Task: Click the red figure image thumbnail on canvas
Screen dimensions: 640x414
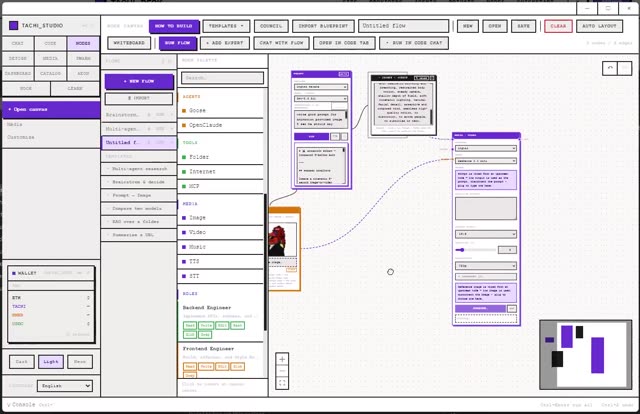Action: pyautogui.click(x=282, y=240)
